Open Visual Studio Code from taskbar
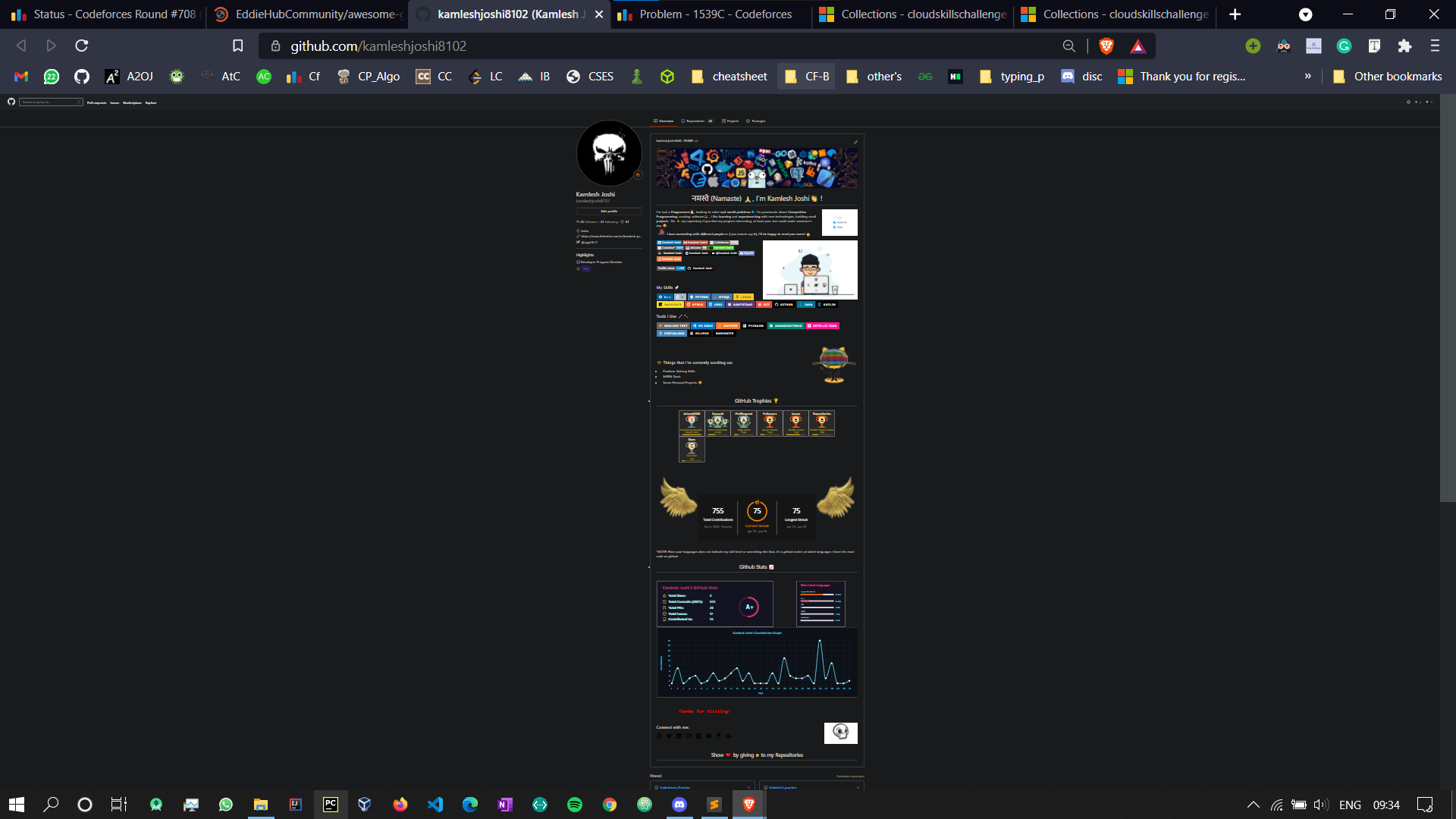 (435, 805)
